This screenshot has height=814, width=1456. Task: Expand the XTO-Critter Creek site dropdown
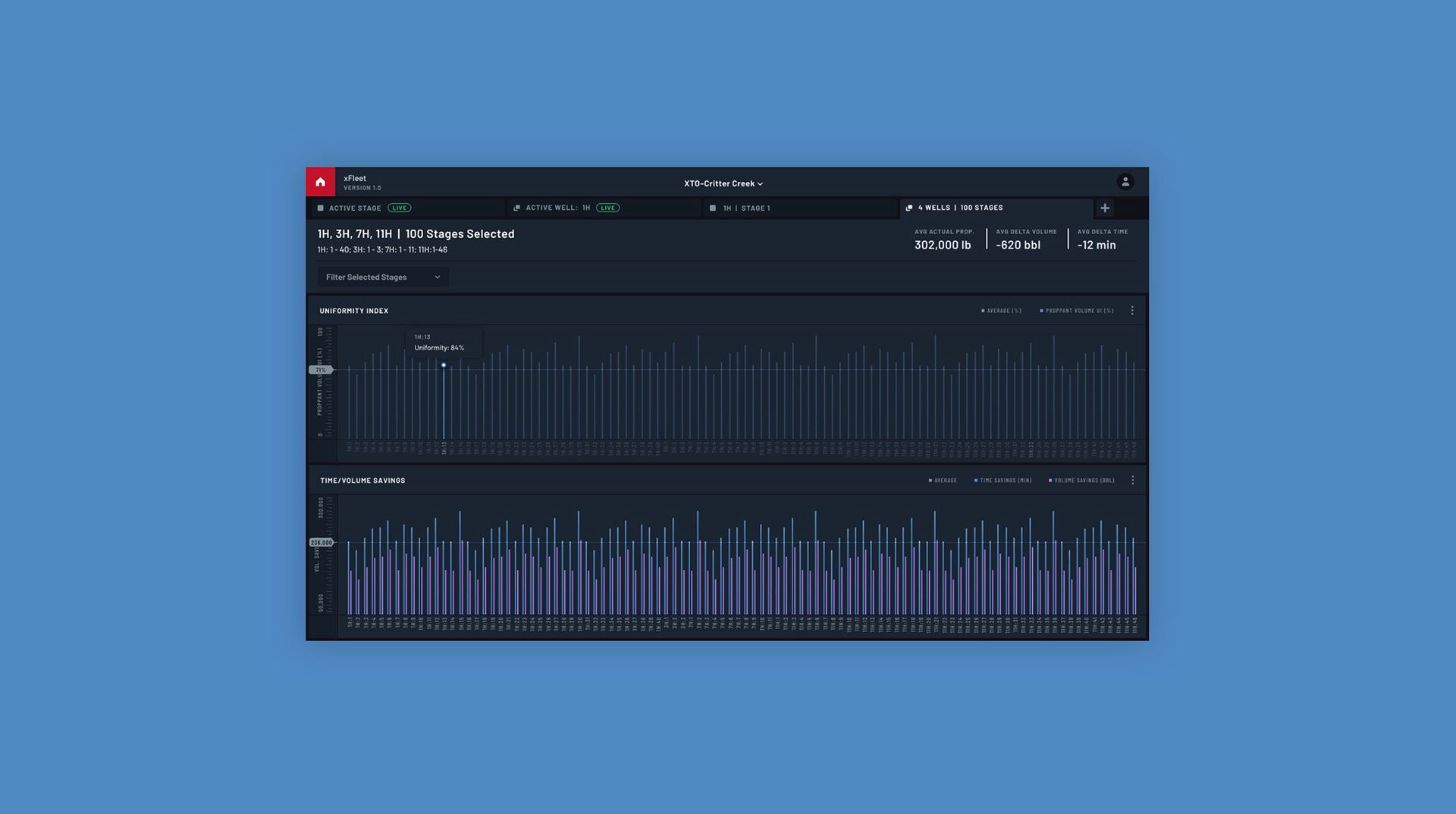(x=723, y=183)
